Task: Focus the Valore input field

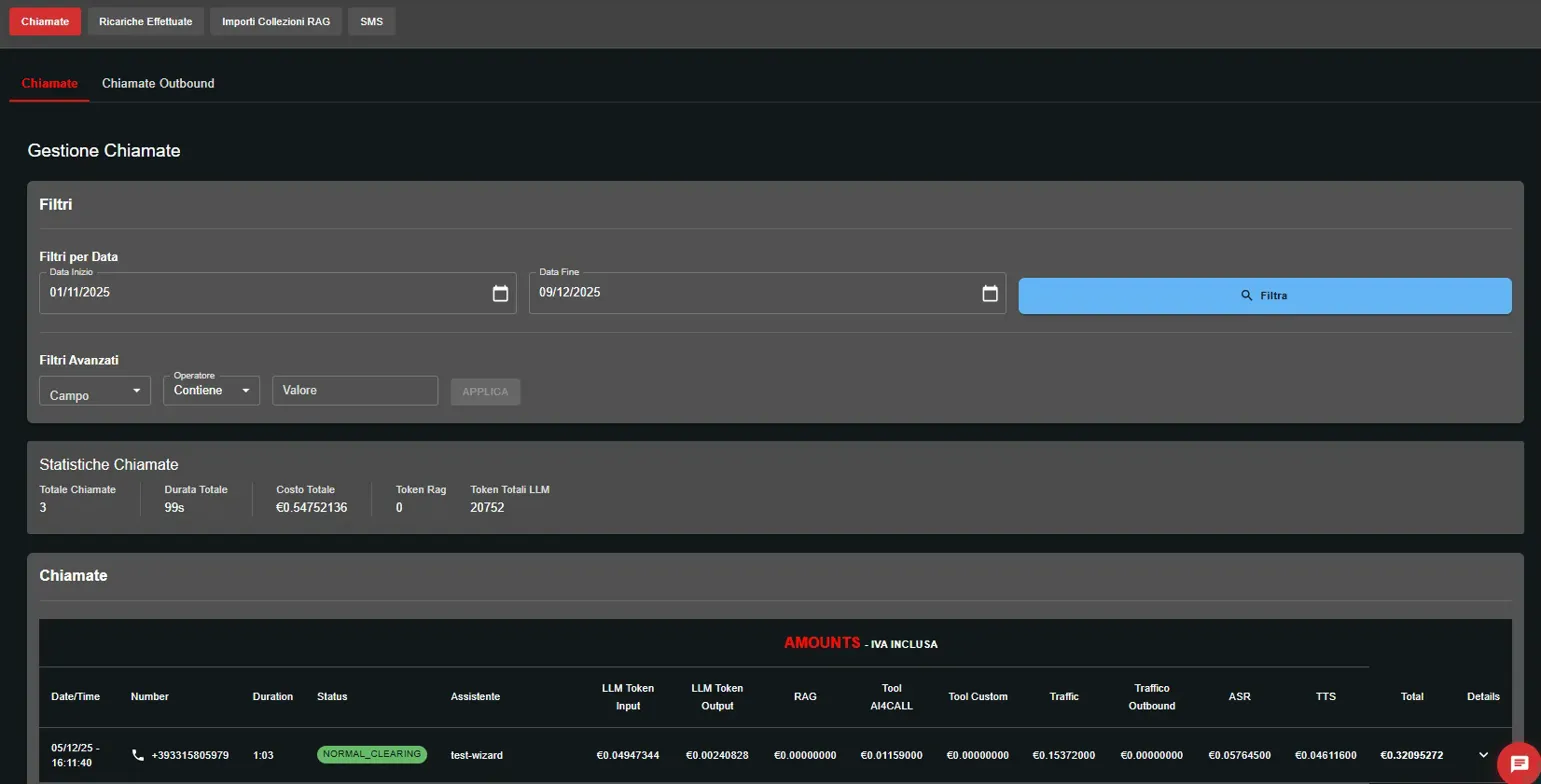Action: (x=355, y=391)
